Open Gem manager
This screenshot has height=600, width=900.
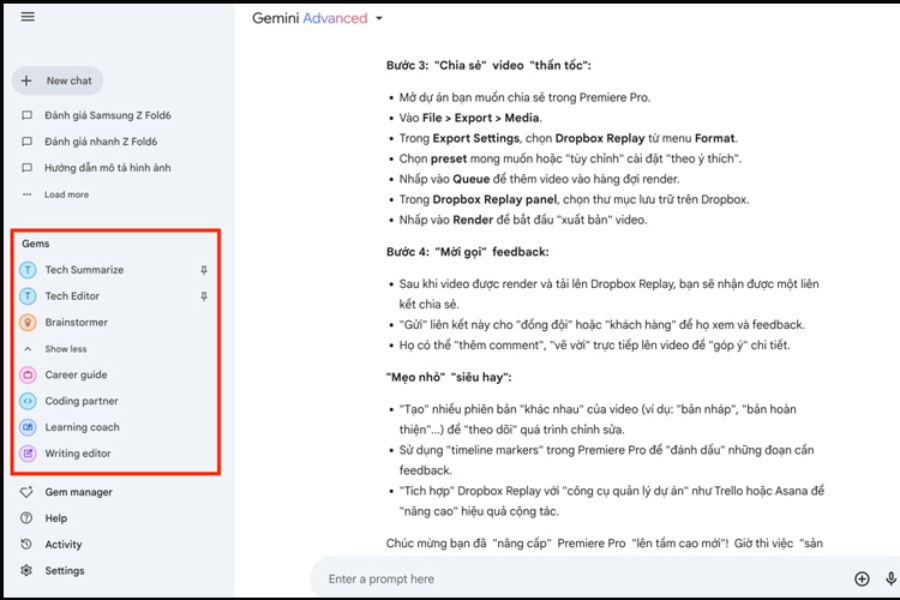[x=78, y=492]
